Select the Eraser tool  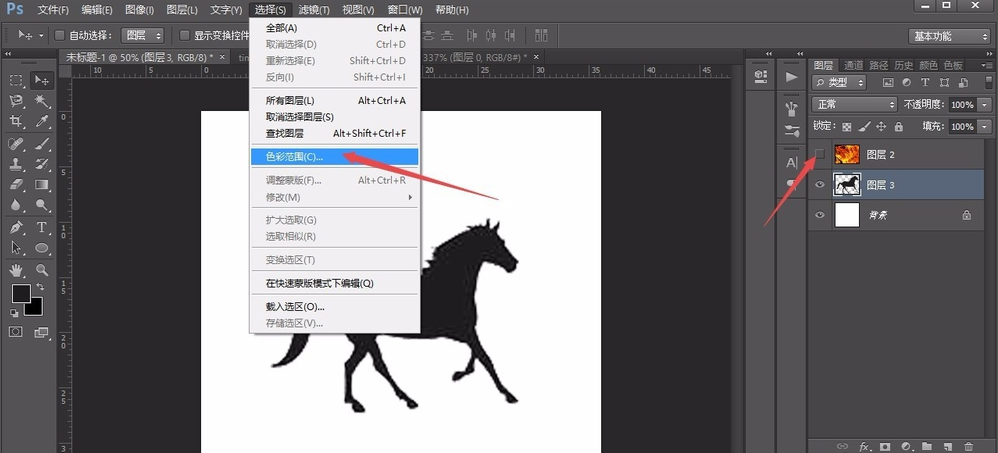17,185
